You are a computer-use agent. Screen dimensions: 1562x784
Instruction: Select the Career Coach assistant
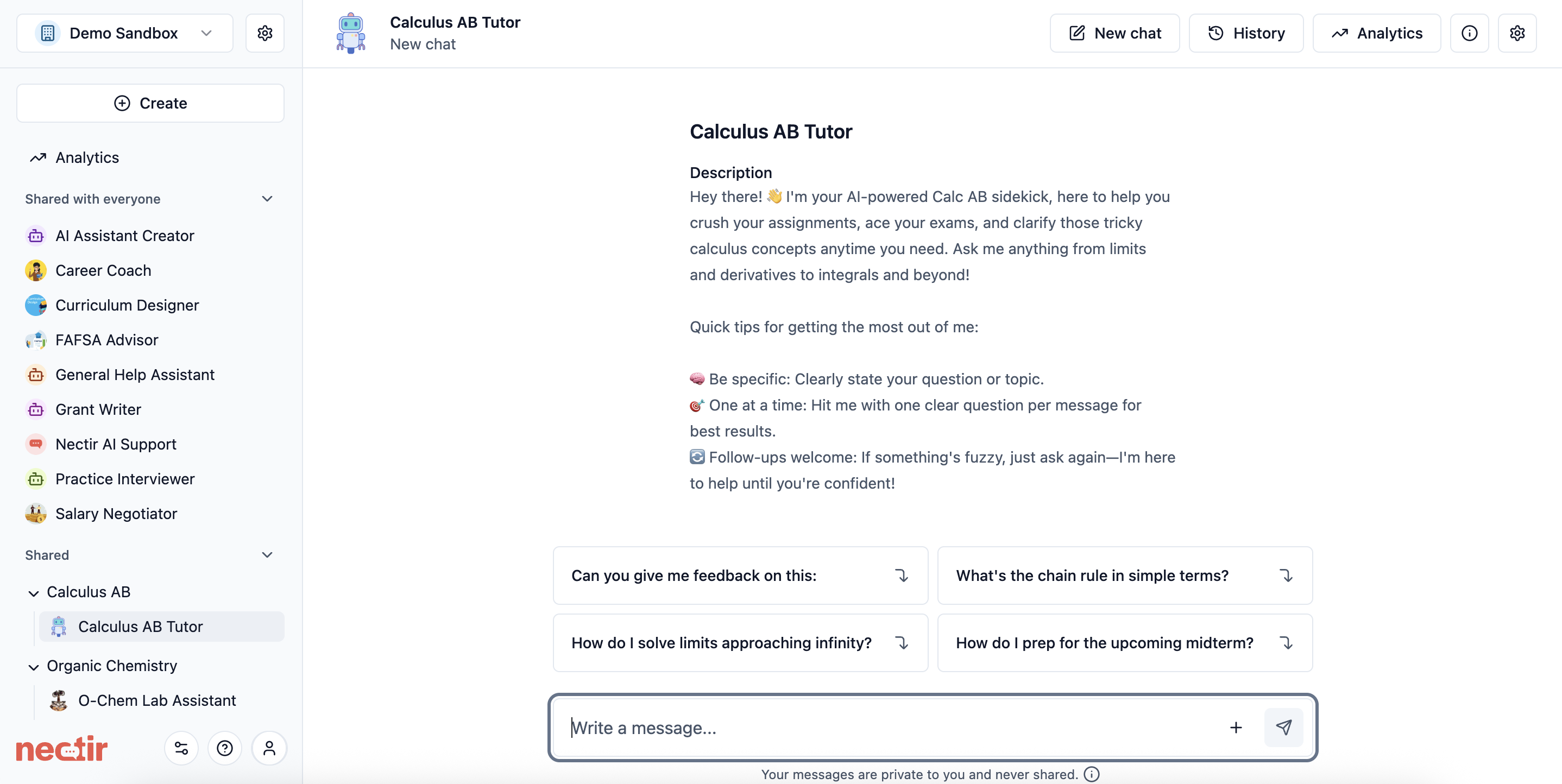103,270
